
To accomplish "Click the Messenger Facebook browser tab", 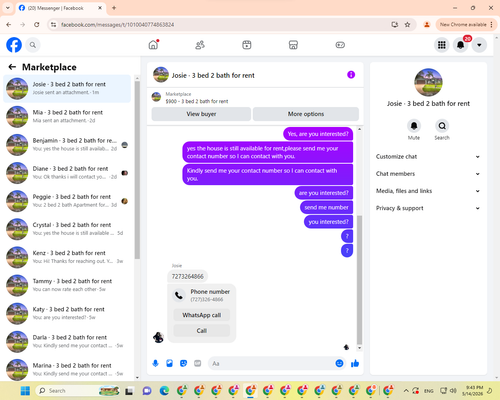I will pos(61,8).
